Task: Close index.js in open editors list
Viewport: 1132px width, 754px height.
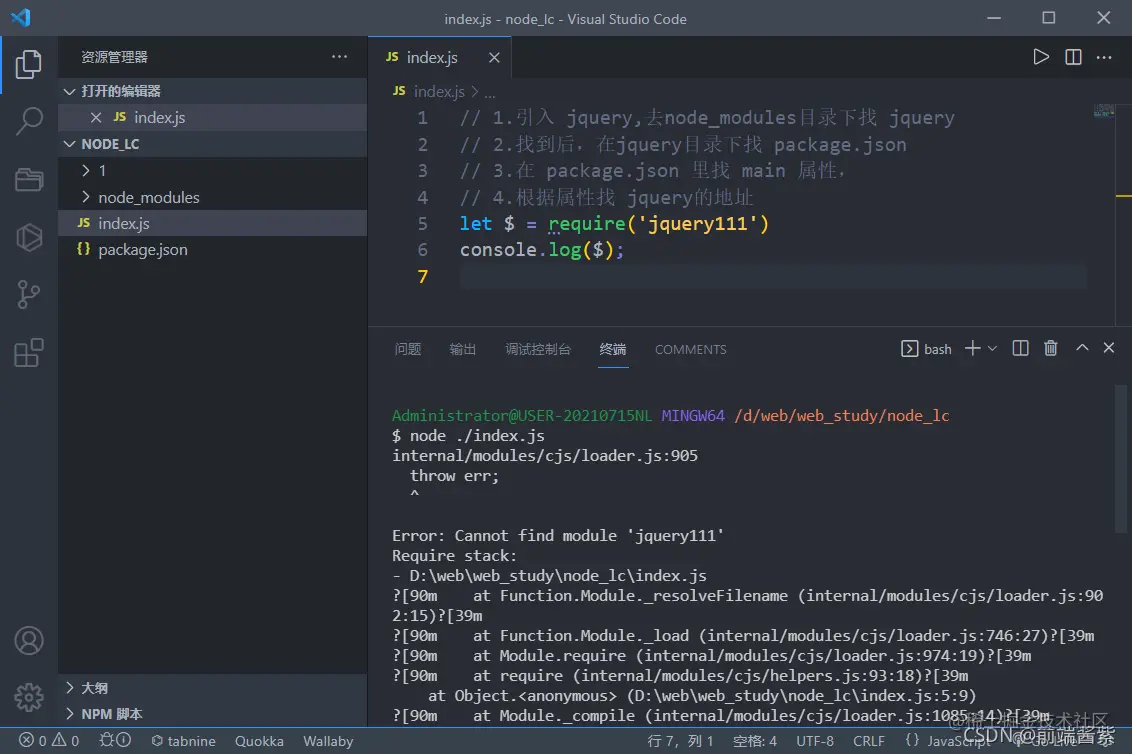Action: click(x=95, y=117)
